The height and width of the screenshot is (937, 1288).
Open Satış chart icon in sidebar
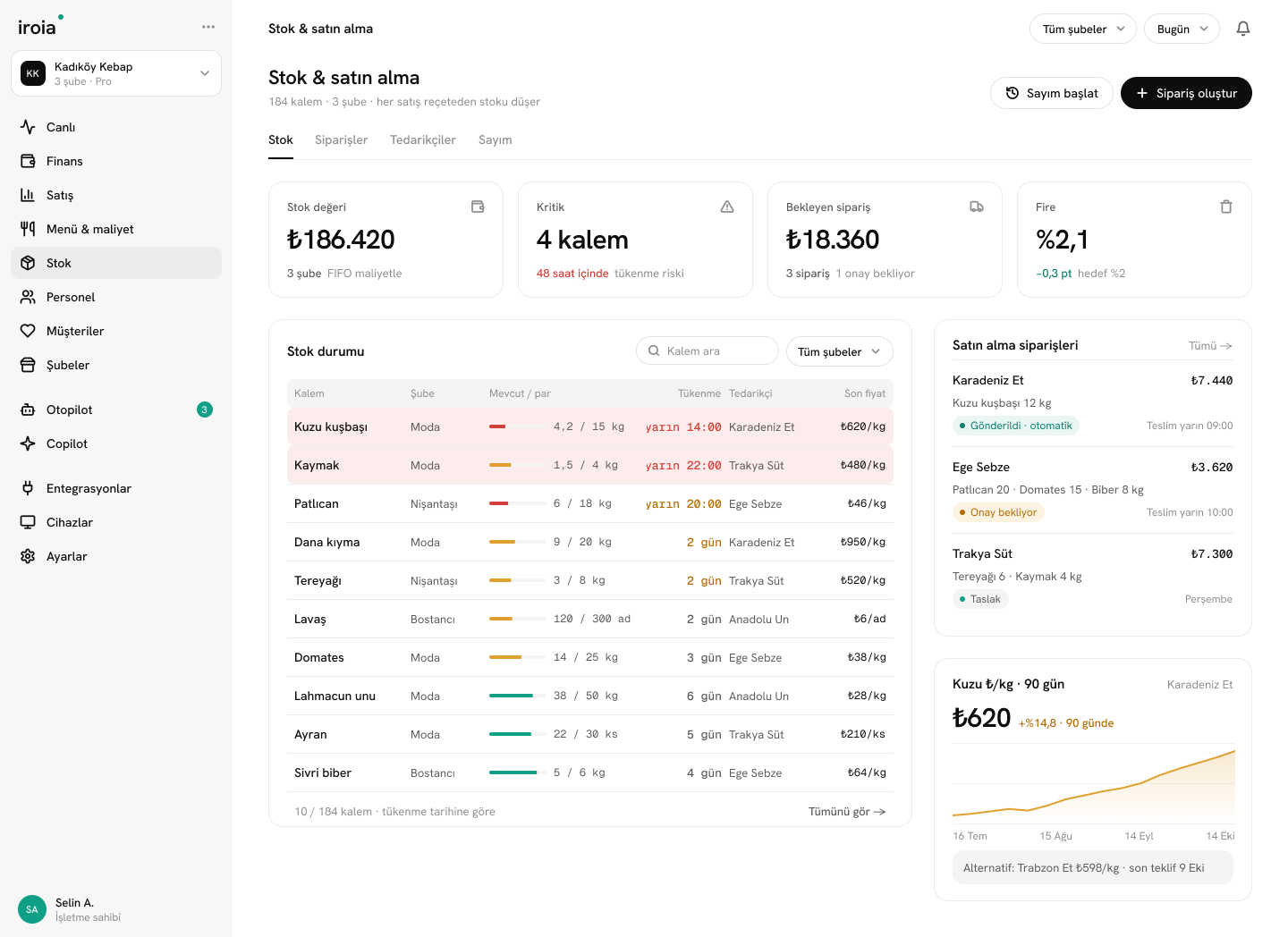click(28, 195)
